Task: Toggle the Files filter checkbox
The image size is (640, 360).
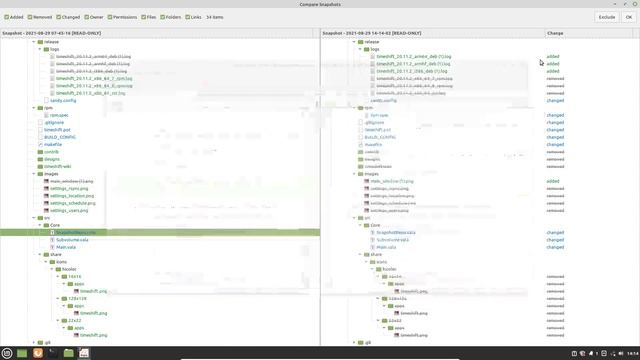Action: [144, 17]
